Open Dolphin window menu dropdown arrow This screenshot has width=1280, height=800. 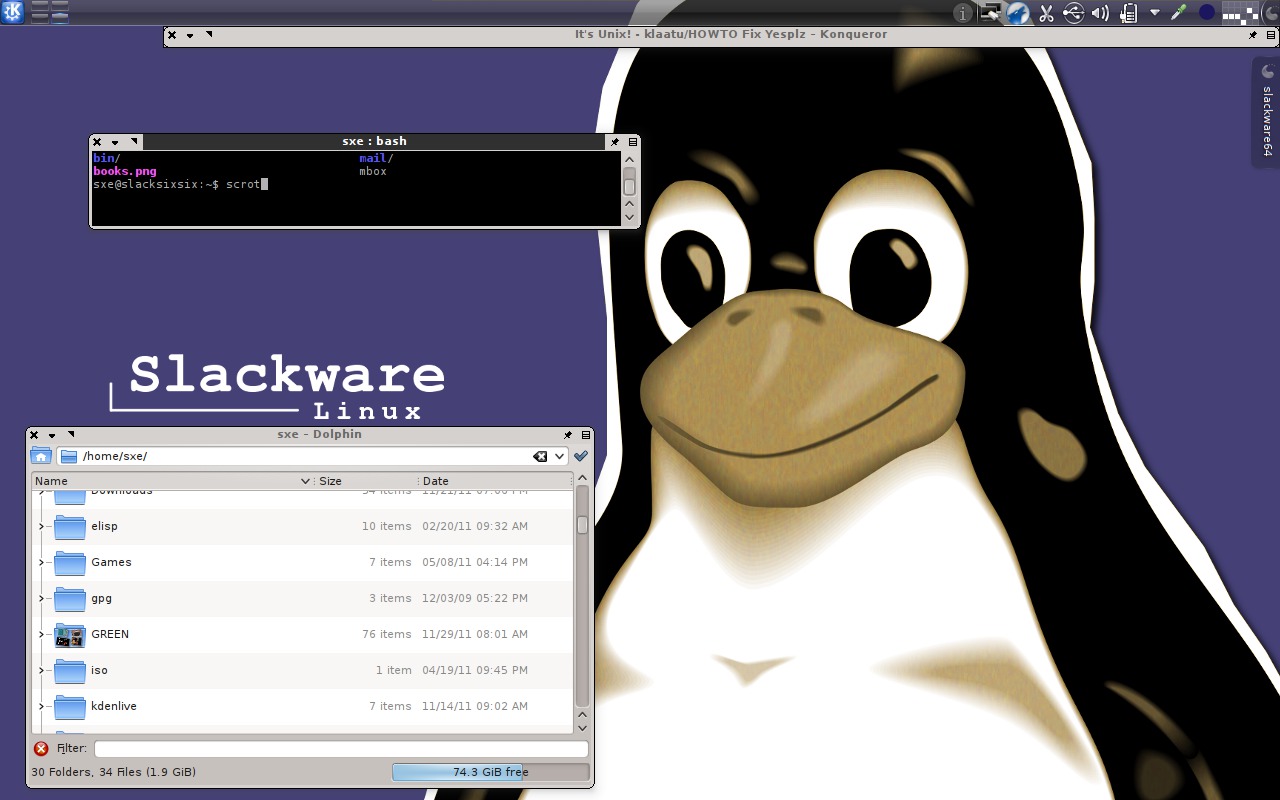coord(52,435)
